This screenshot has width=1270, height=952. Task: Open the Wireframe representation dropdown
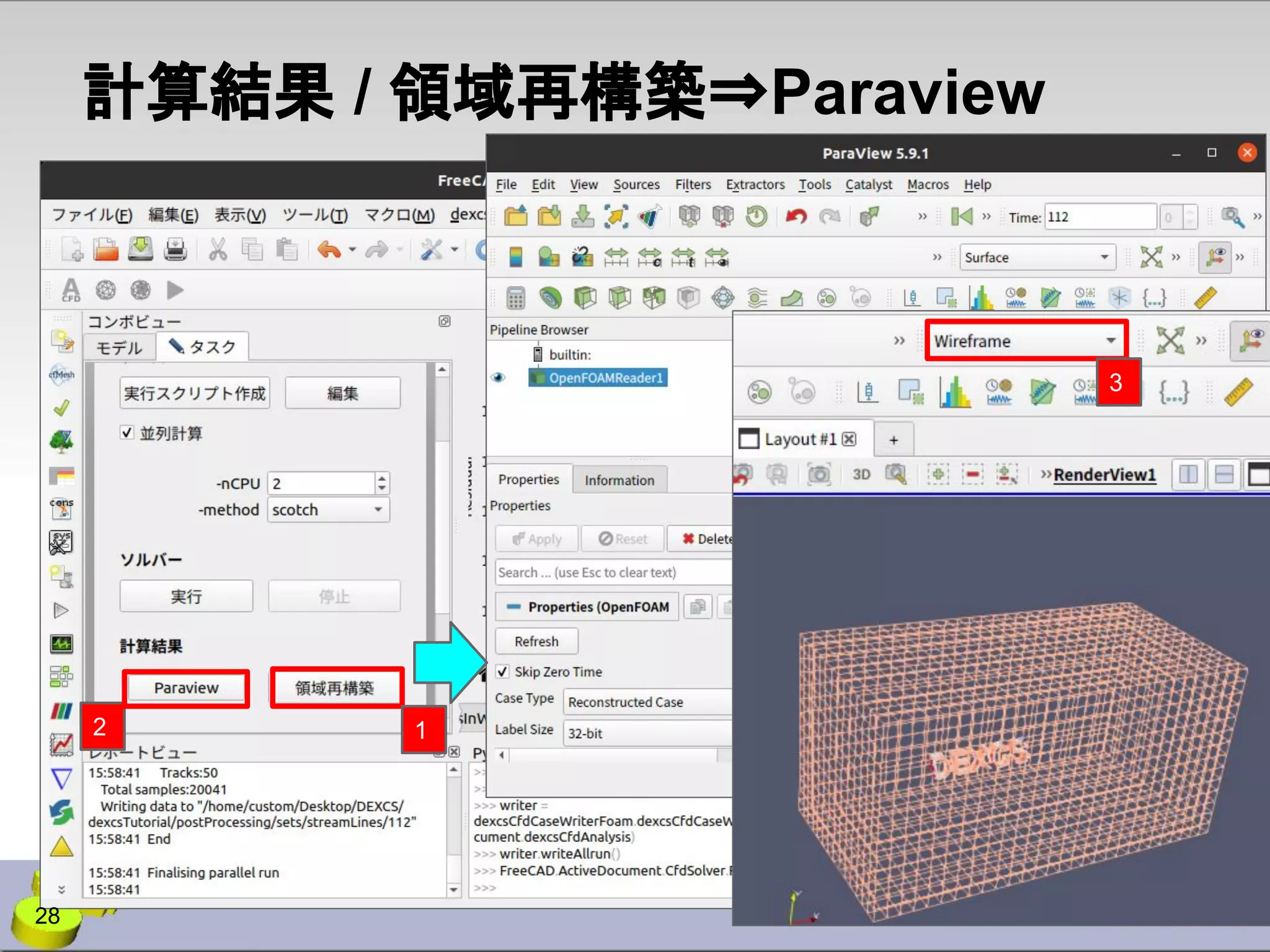(x=1026, y=341)
